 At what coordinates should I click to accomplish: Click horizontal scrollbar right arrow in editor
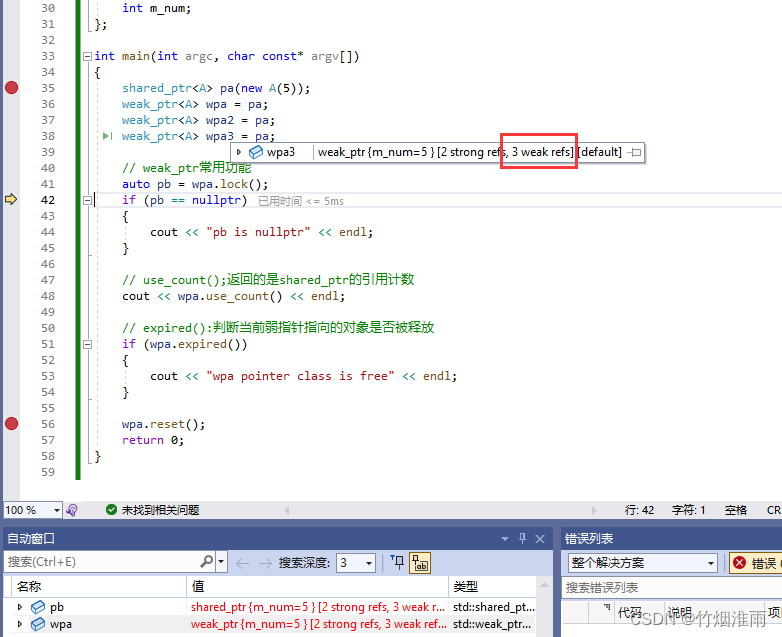(594, 510)
